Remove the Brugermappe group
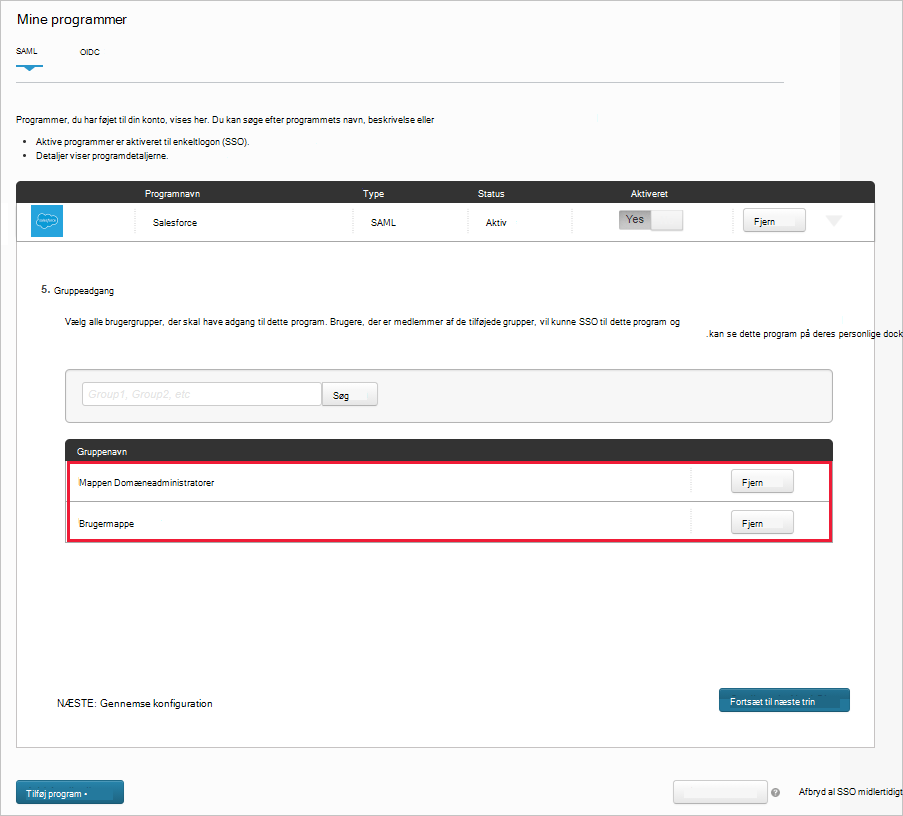903x816 pixels. point(761,521)
